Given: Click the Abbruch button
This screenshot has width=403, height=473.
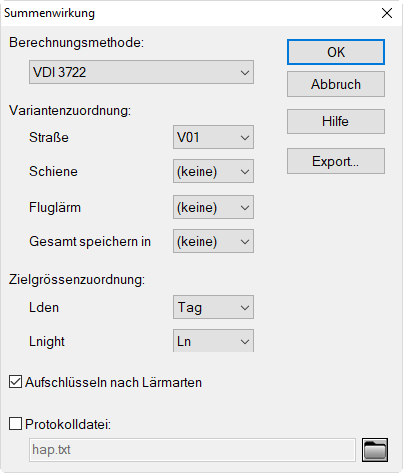Looking at the screenshot, I should 336,84.
